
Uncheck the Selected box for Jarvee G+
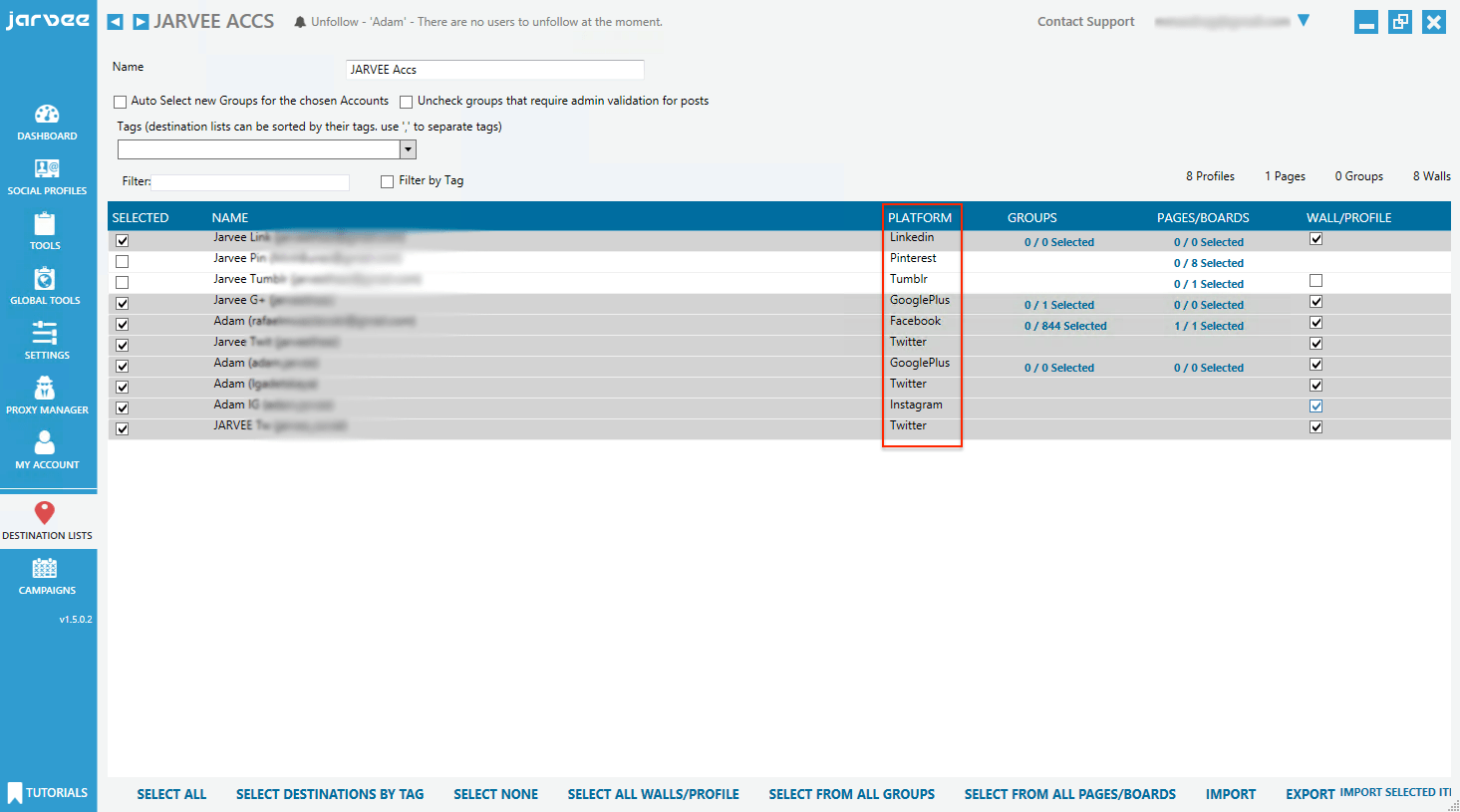[123, 303]
